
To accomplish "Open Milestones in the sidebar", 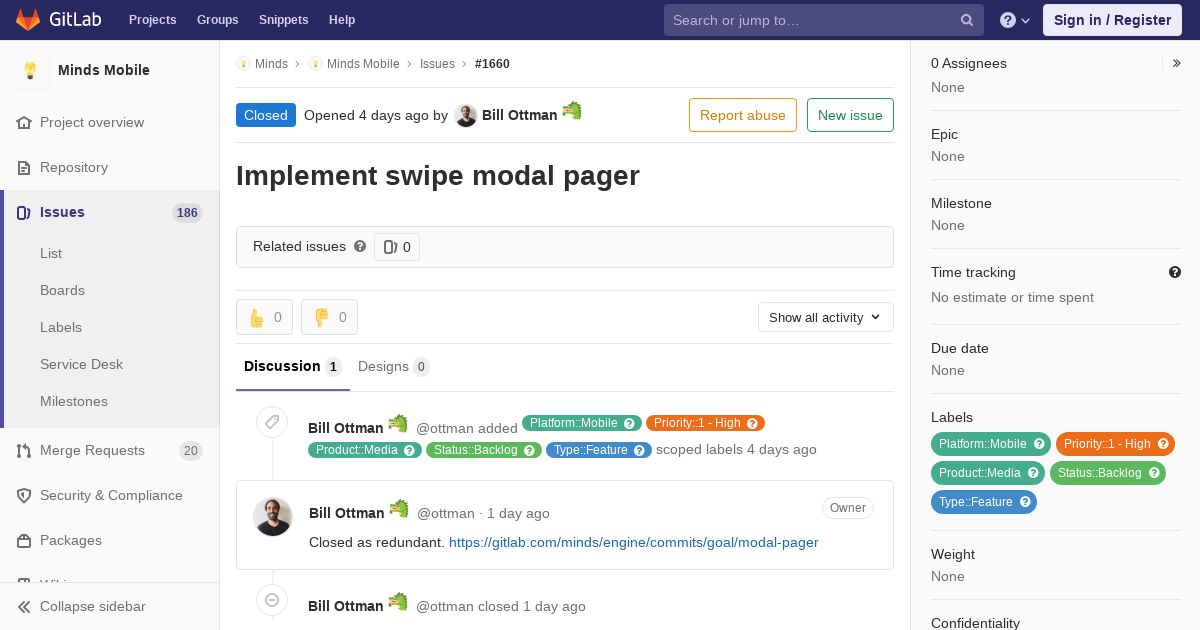I will pos(74,401).
